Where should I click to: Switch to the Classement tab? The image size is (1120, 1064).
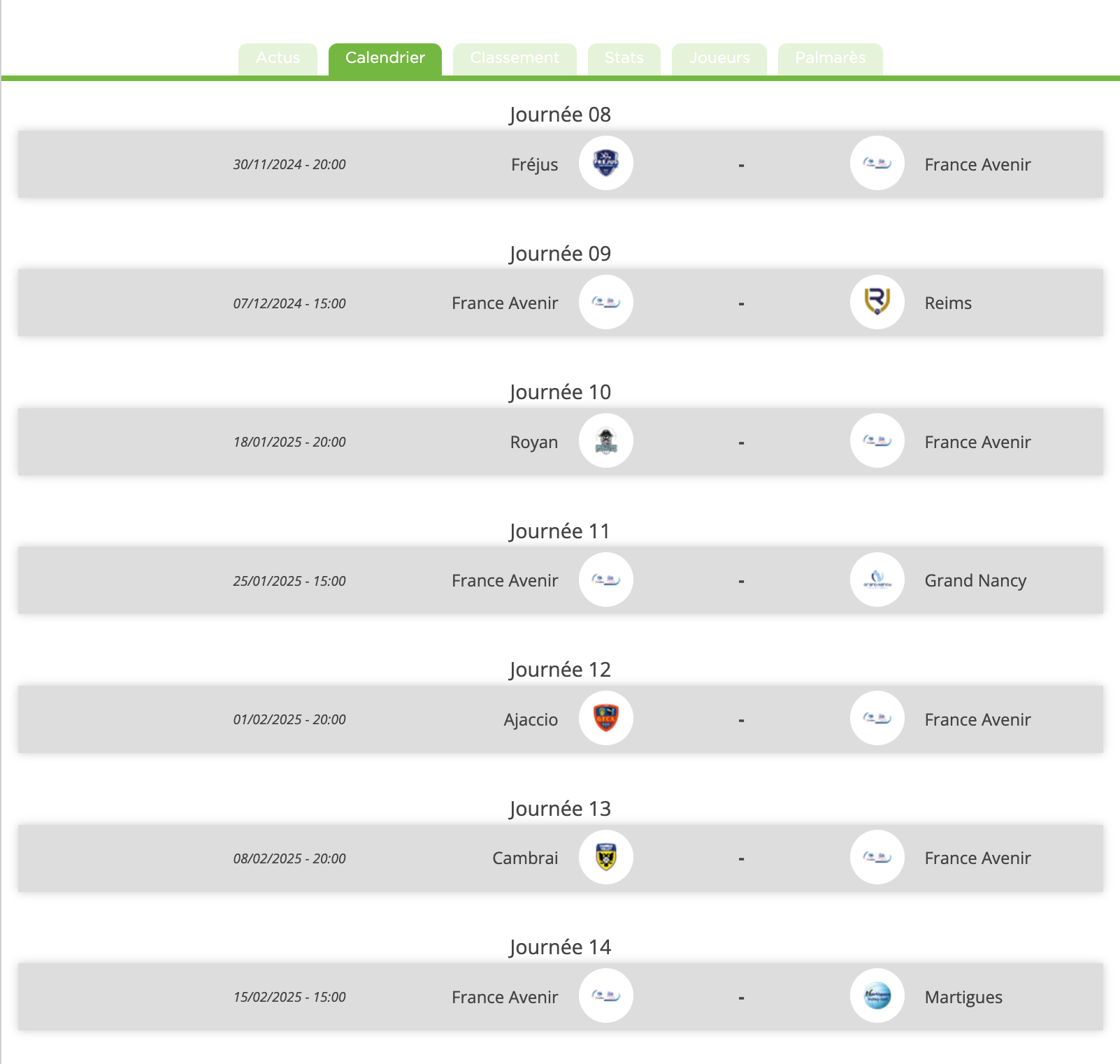pyautogui.click(x=515, y=59)
